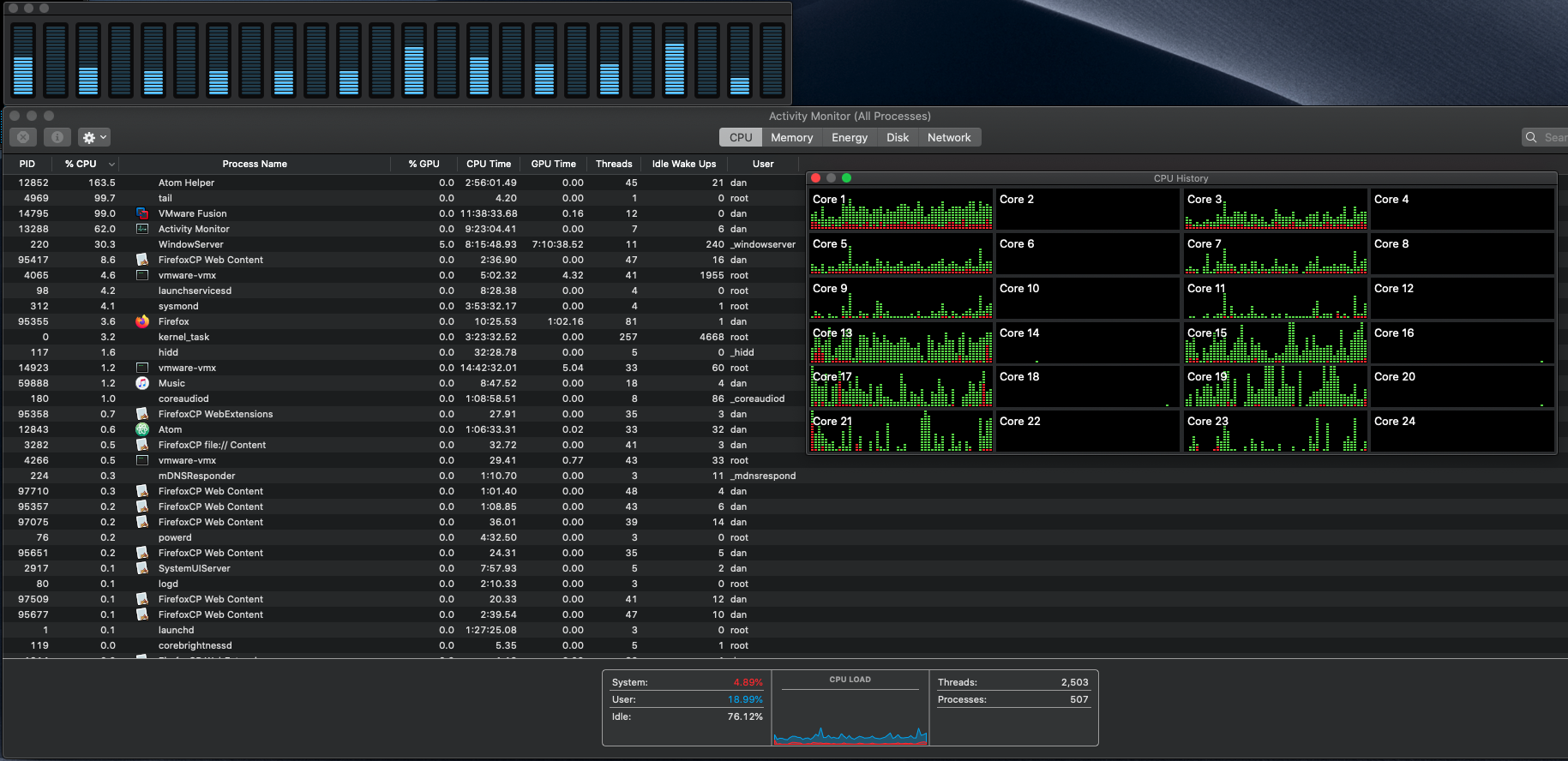The height and width of the screenshot is (761, 1568).
Task: Click the CPU Load graph
Action: (x=850, y=716)
